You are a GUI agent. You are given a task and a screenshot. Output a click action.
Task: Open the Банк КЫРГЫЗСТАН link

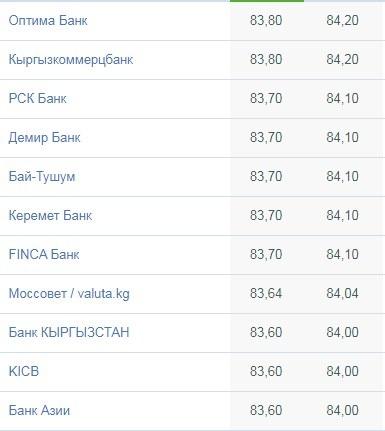tap(69, 333)
